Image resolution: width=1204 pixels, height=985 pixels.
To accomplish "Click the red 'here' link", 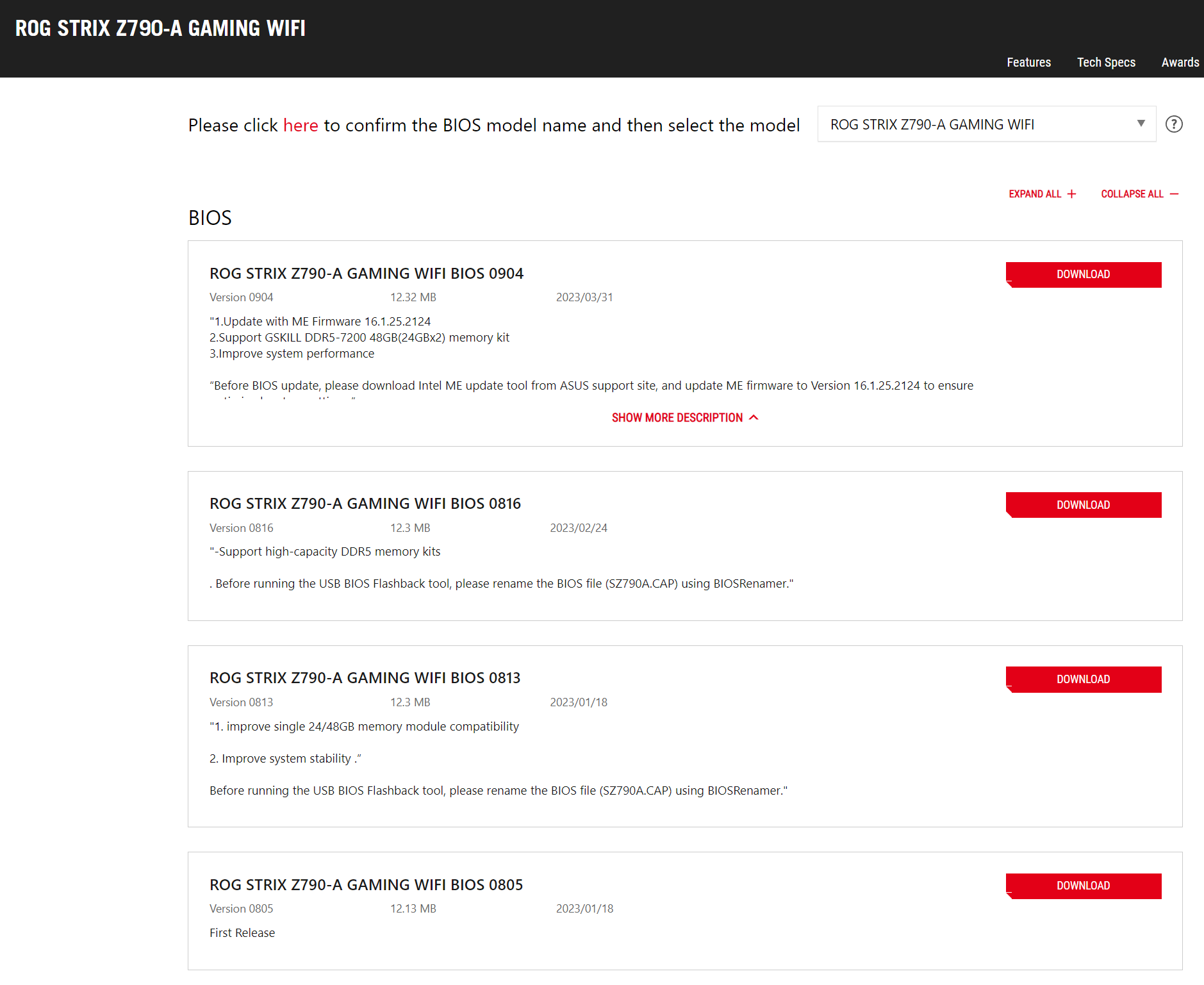I will coord(301,126).
